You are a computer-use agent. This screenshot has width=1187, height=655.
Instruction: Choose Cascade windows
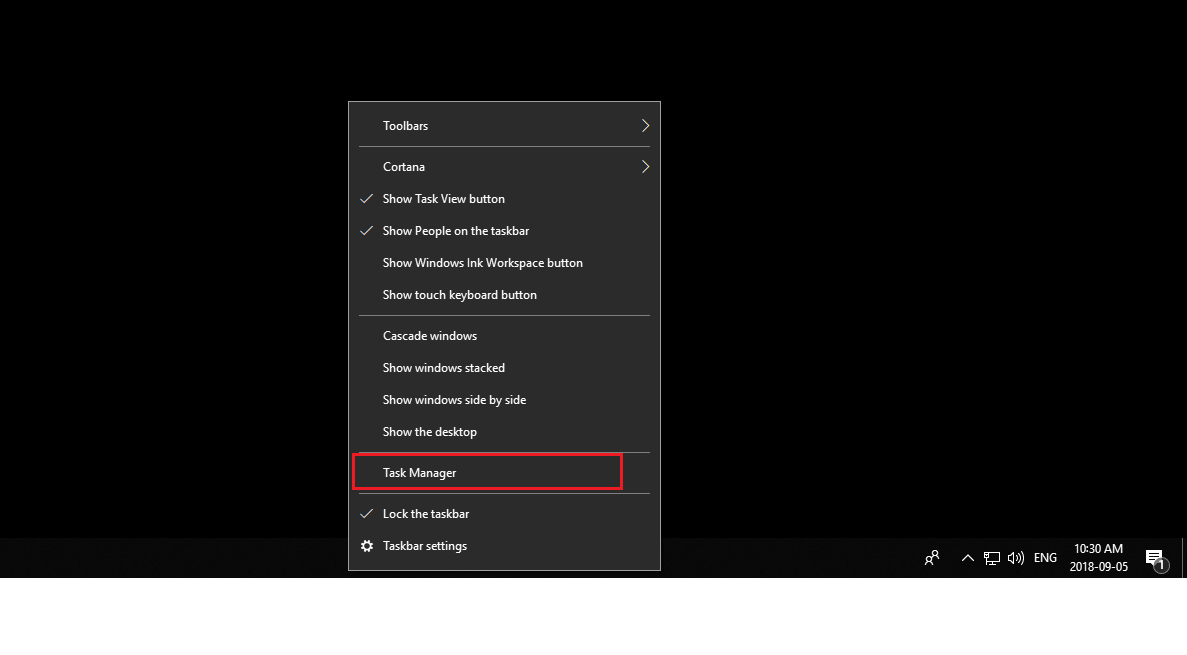pyautogui.click(x=504, y=336)
